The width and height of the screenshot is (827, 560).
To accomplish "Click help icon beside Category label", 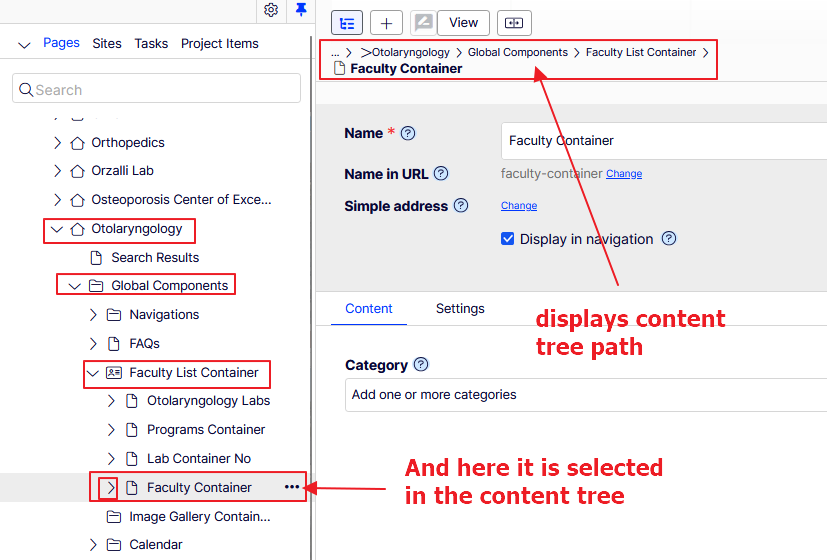I will tap(421, 365).
